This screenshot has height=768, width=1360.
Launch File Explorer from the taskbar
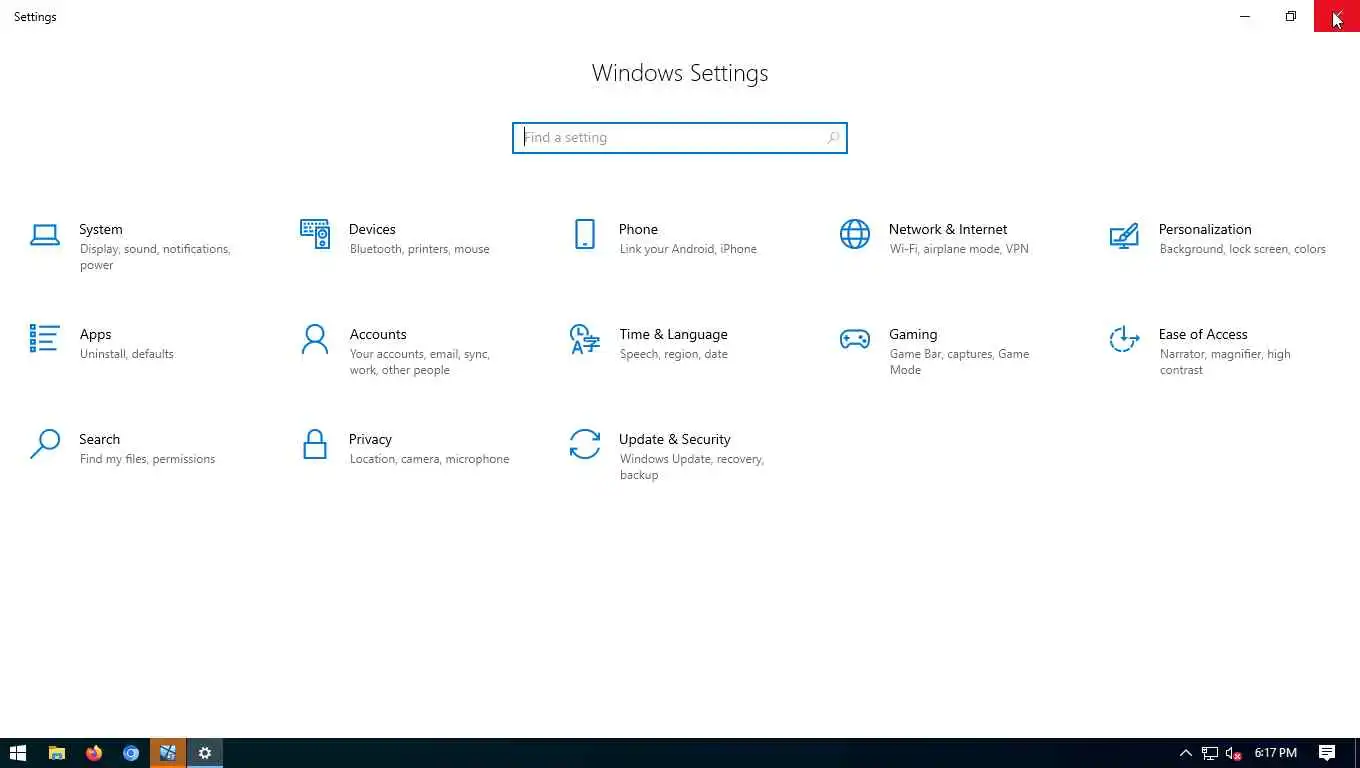[x=57, y=753]
